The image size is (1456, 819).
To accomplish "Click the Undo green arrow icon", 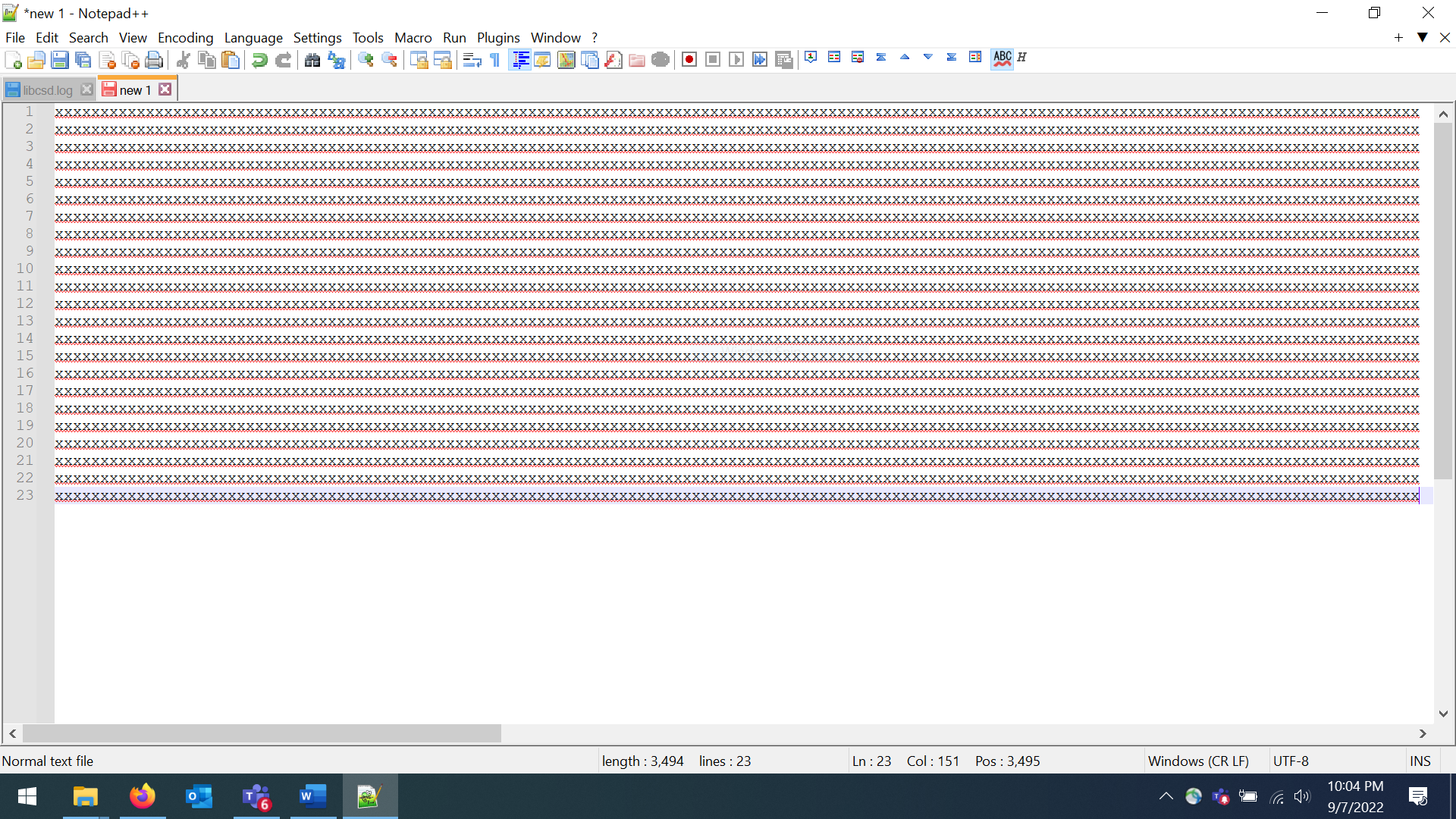I will [x=259, y=60].
